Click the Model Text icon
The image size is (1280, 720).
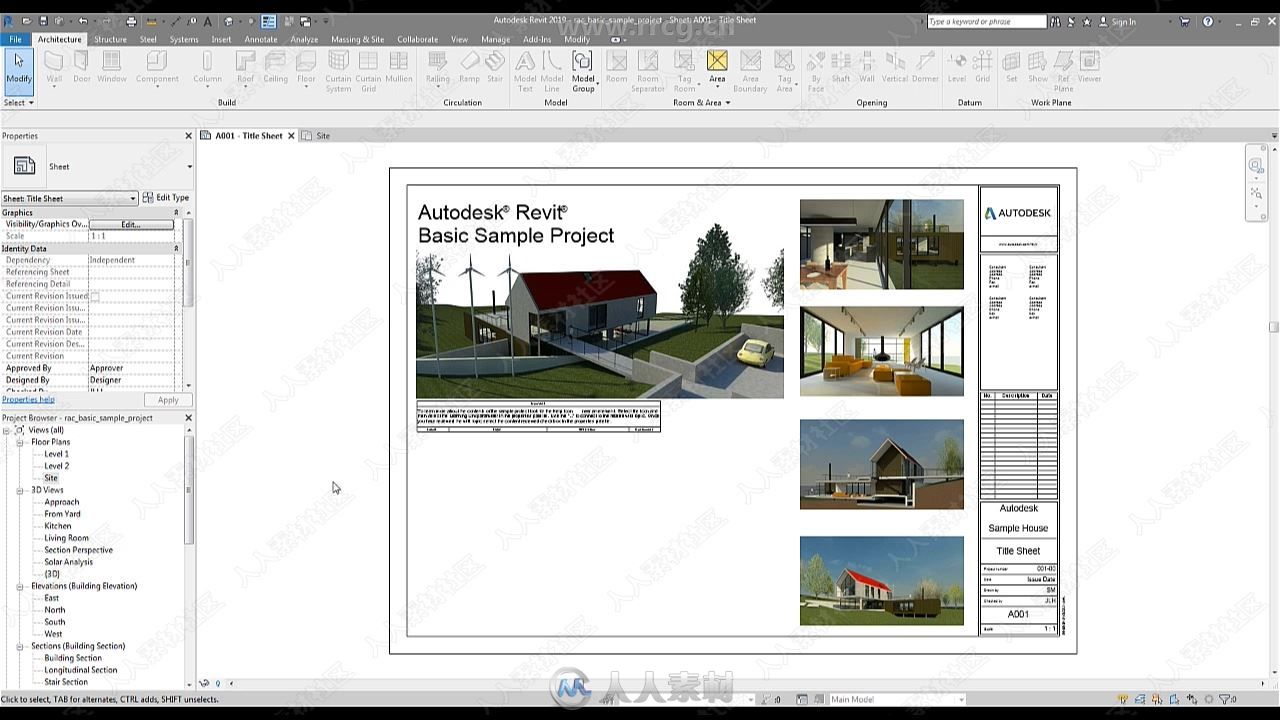(x=525, y=61)
